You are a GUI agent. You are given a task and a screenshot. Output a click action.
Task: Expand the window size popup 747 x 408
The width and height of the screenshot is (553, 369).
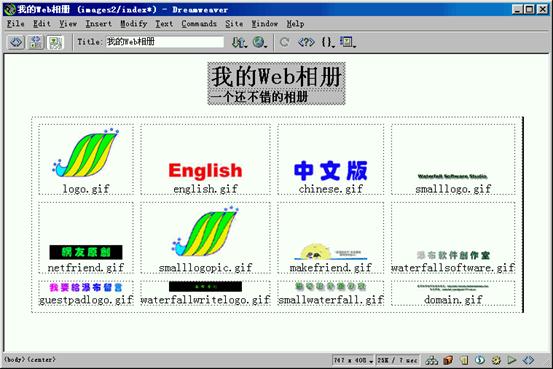353,360
